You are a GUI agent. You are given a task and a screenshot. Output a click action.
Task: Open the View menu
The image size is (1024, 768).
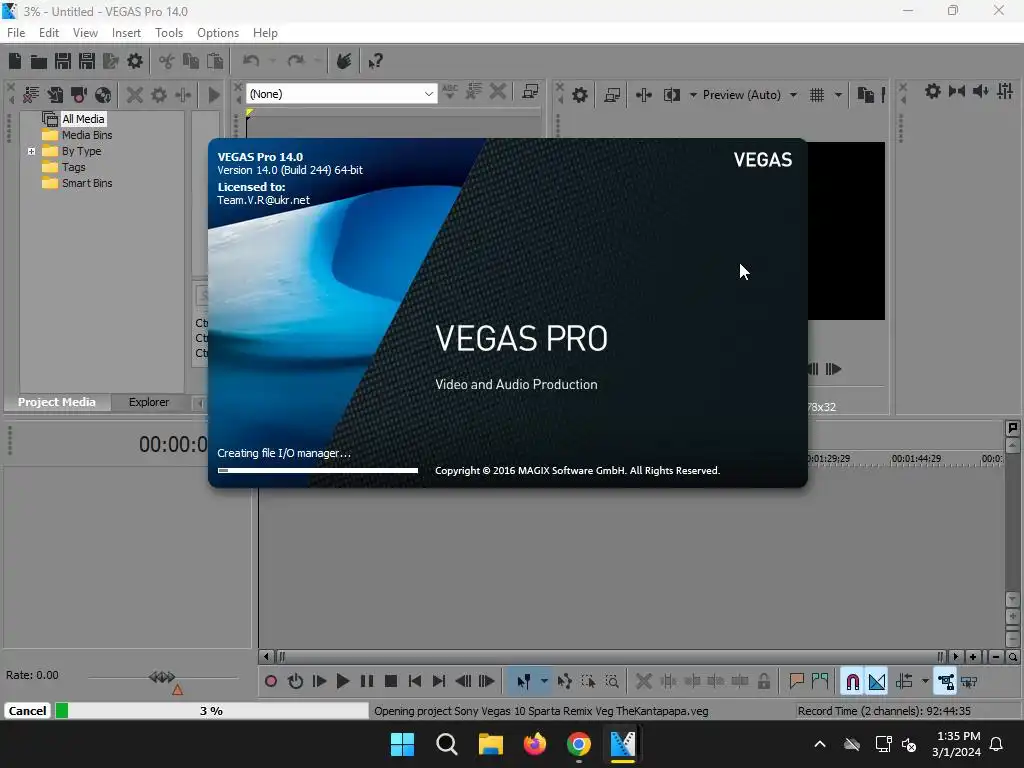(85, 33)
